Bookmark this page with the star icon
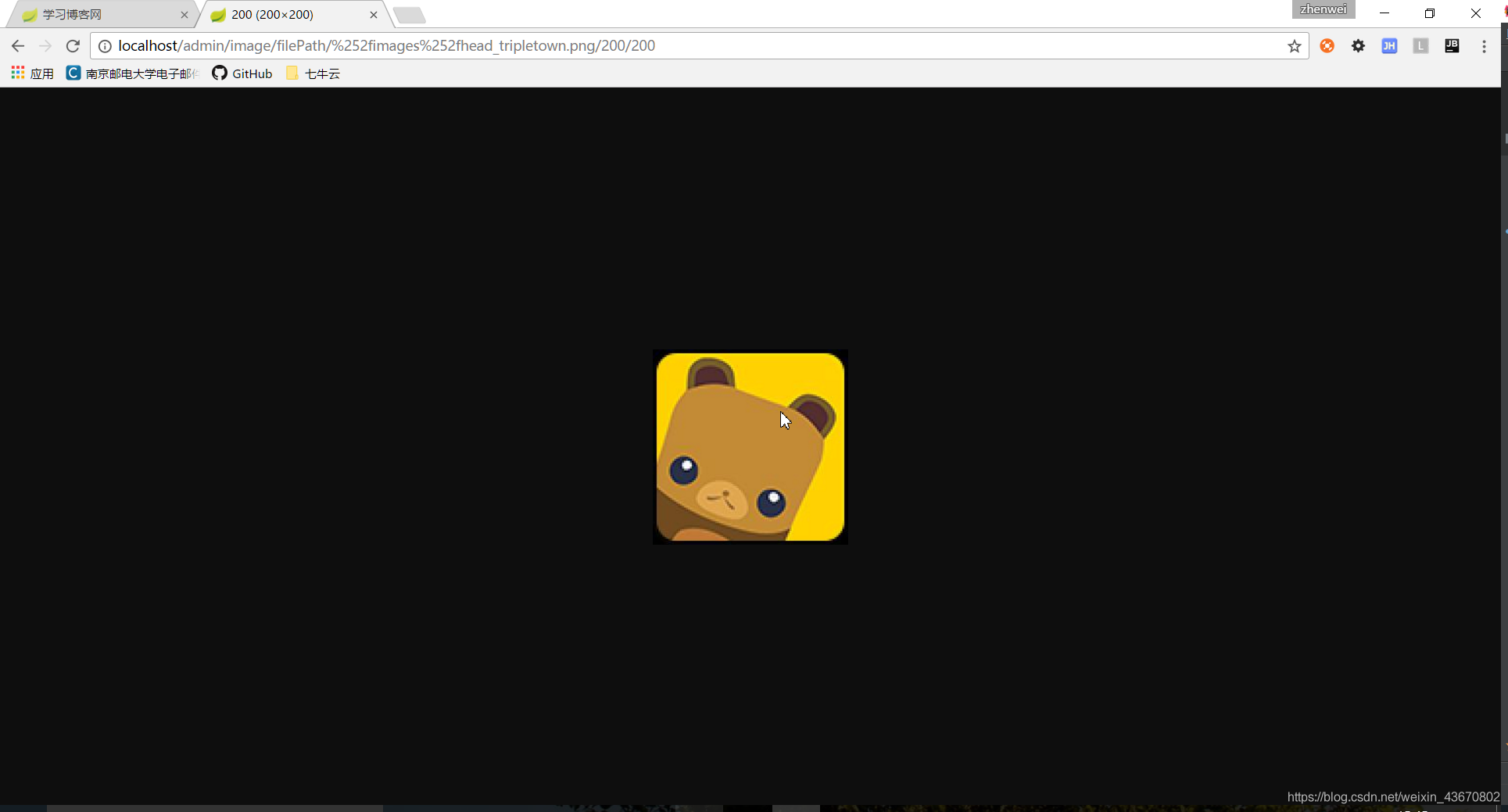This screenshot has height=812, width=1508. coord(1295,46)
